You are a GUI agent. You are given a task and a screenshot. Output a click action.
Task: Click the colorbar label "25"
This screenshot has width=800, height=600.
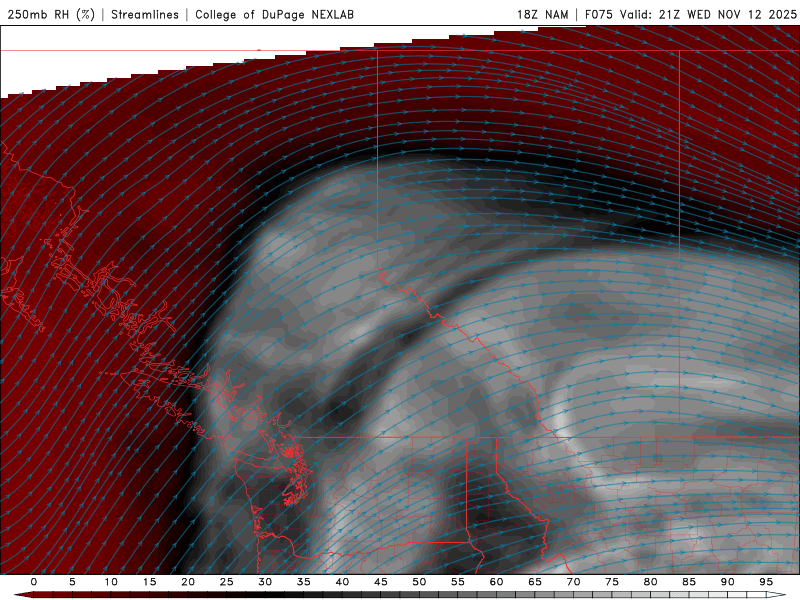click(x=227, y=582)
